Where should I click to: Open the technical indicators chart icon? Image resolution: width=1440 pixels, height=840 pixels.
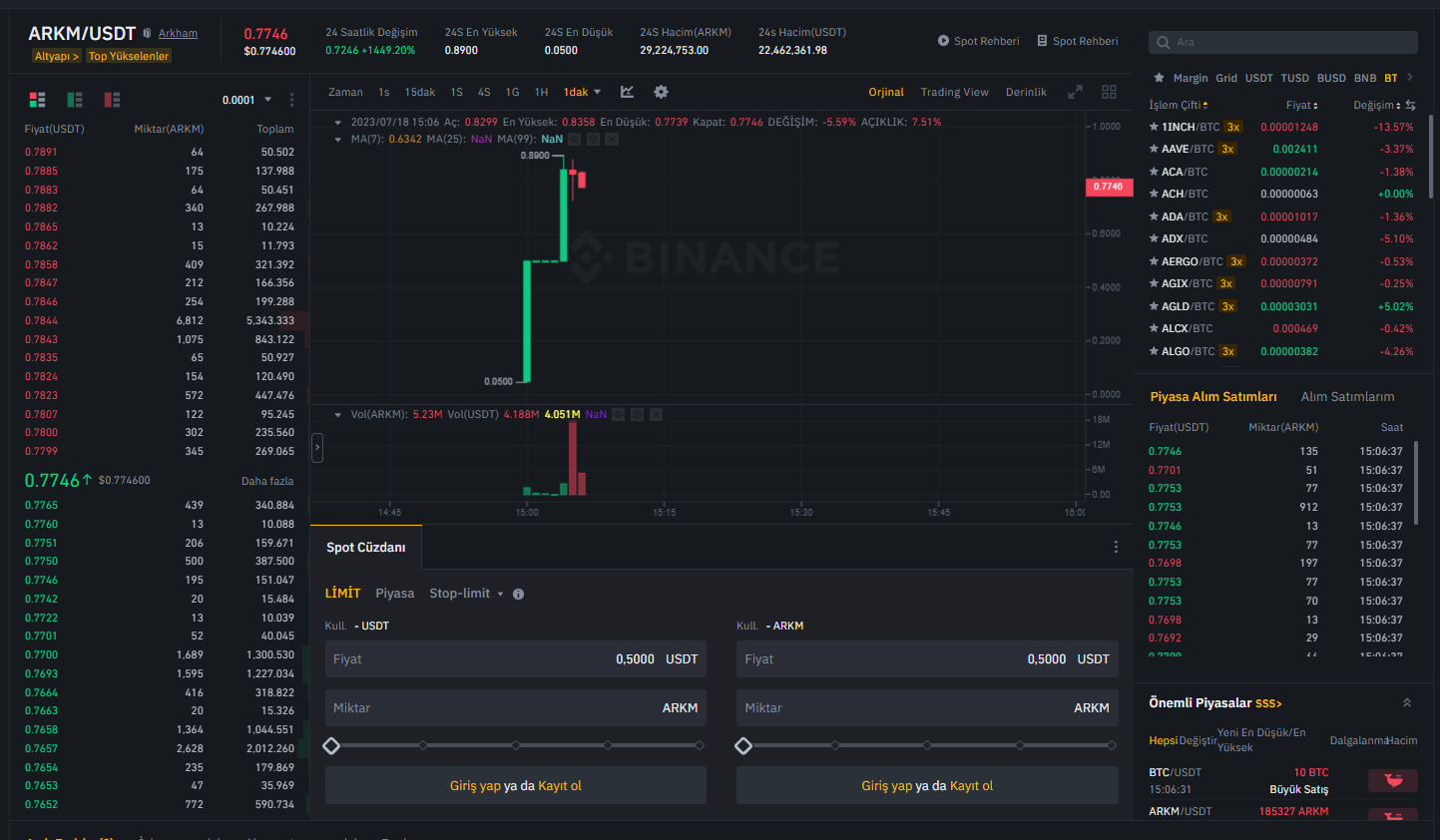tap(627, 92)
